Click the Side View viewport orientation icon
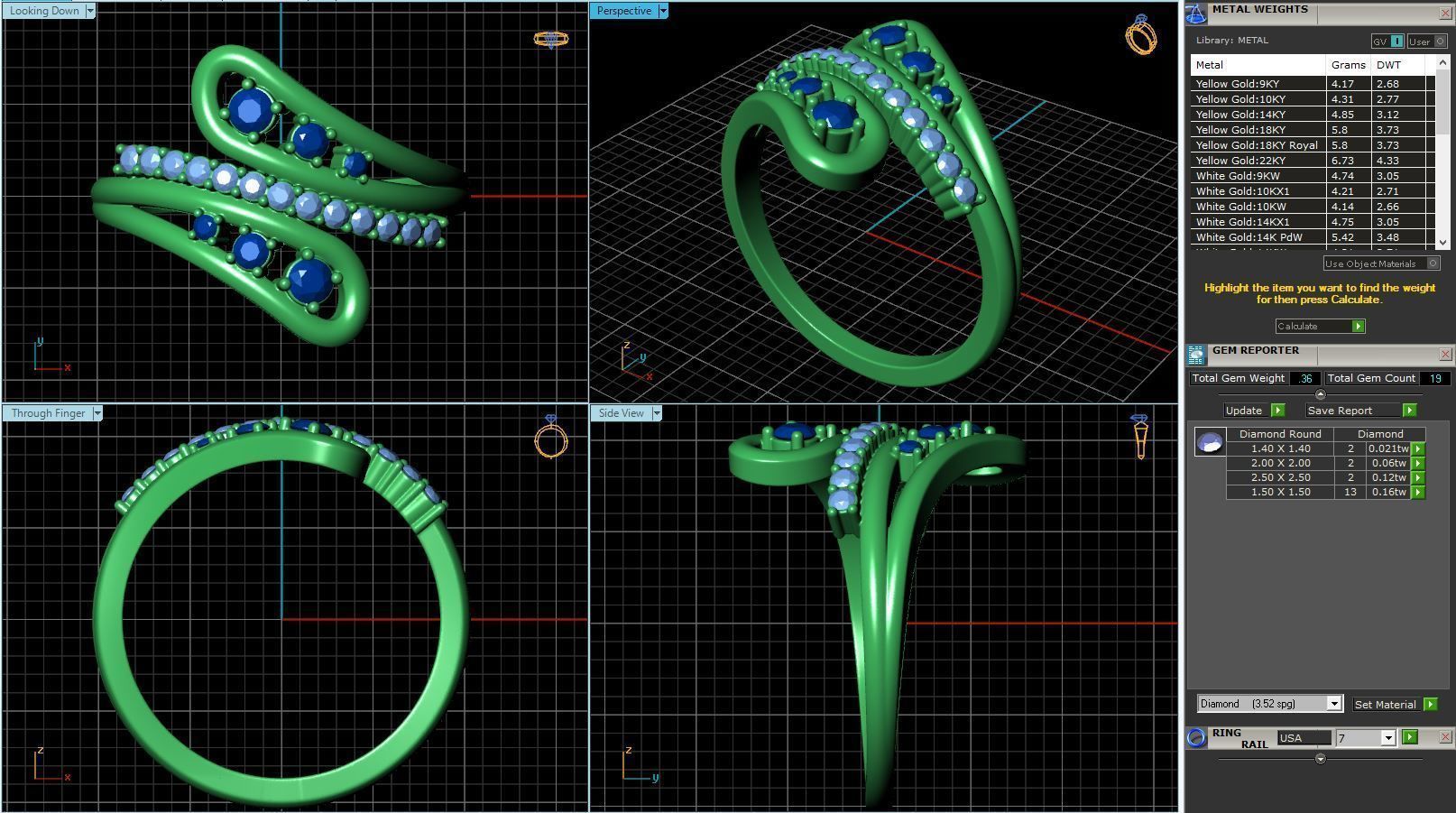Viewport: 1456px width, 813px height. pyautogui.click(x=1140, y=437)
